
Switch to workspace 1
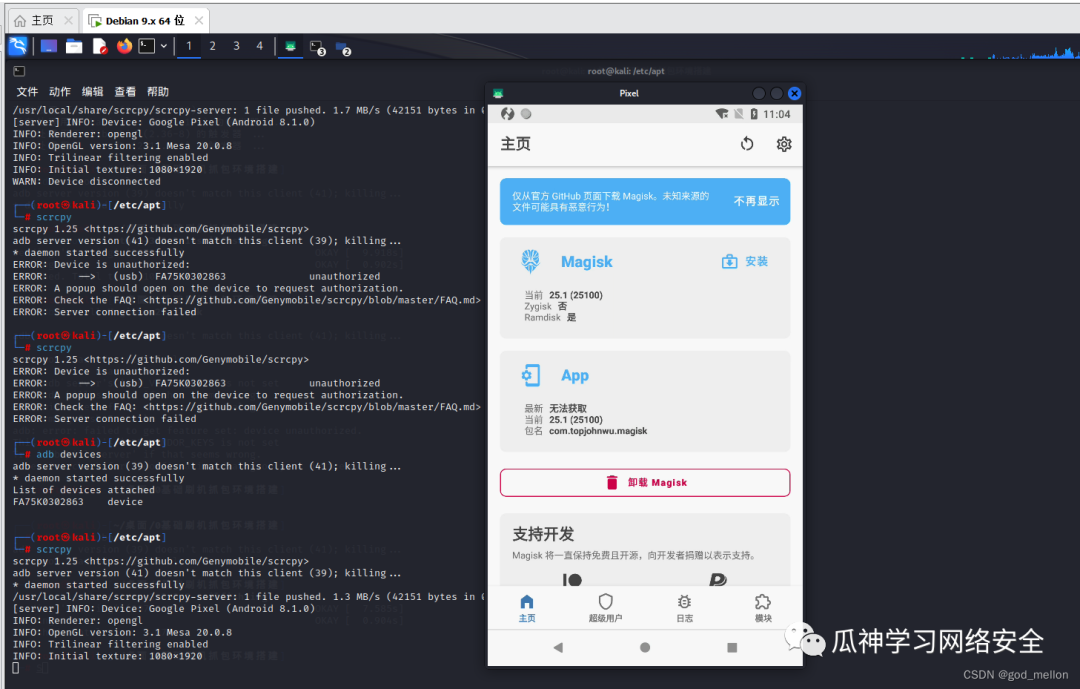189,46
